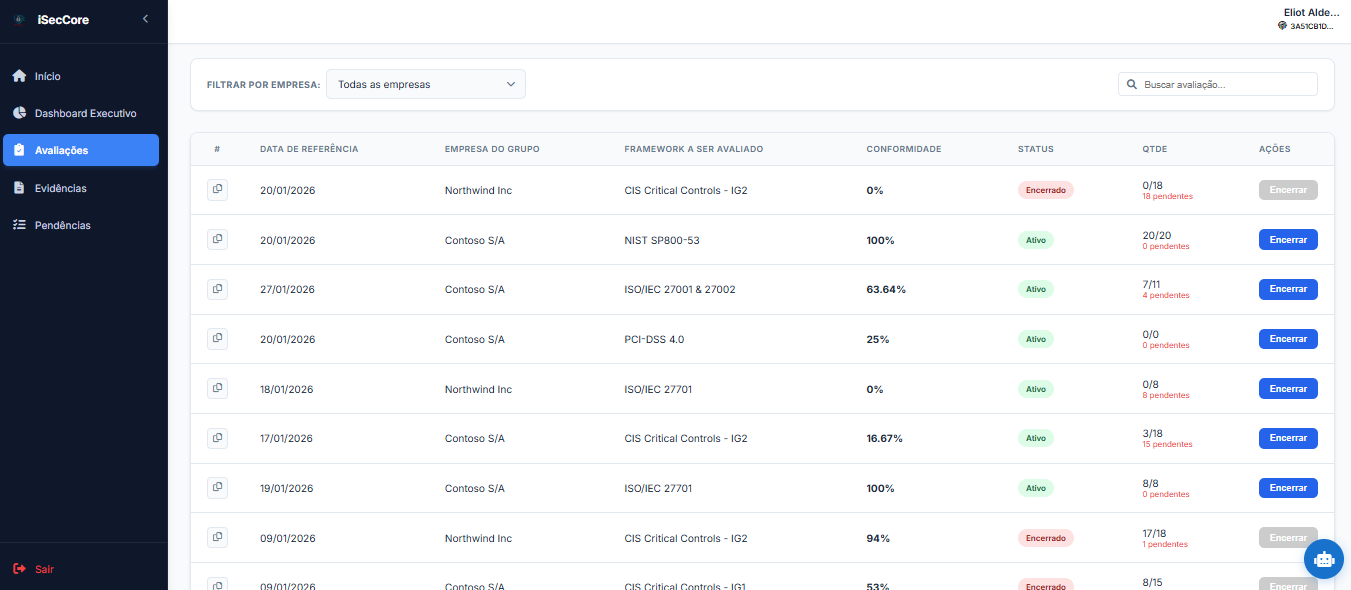The height and width of the screenshot is (590, 1351).
Task: Open Evidências in the sidebar
Action: point(81,188)
